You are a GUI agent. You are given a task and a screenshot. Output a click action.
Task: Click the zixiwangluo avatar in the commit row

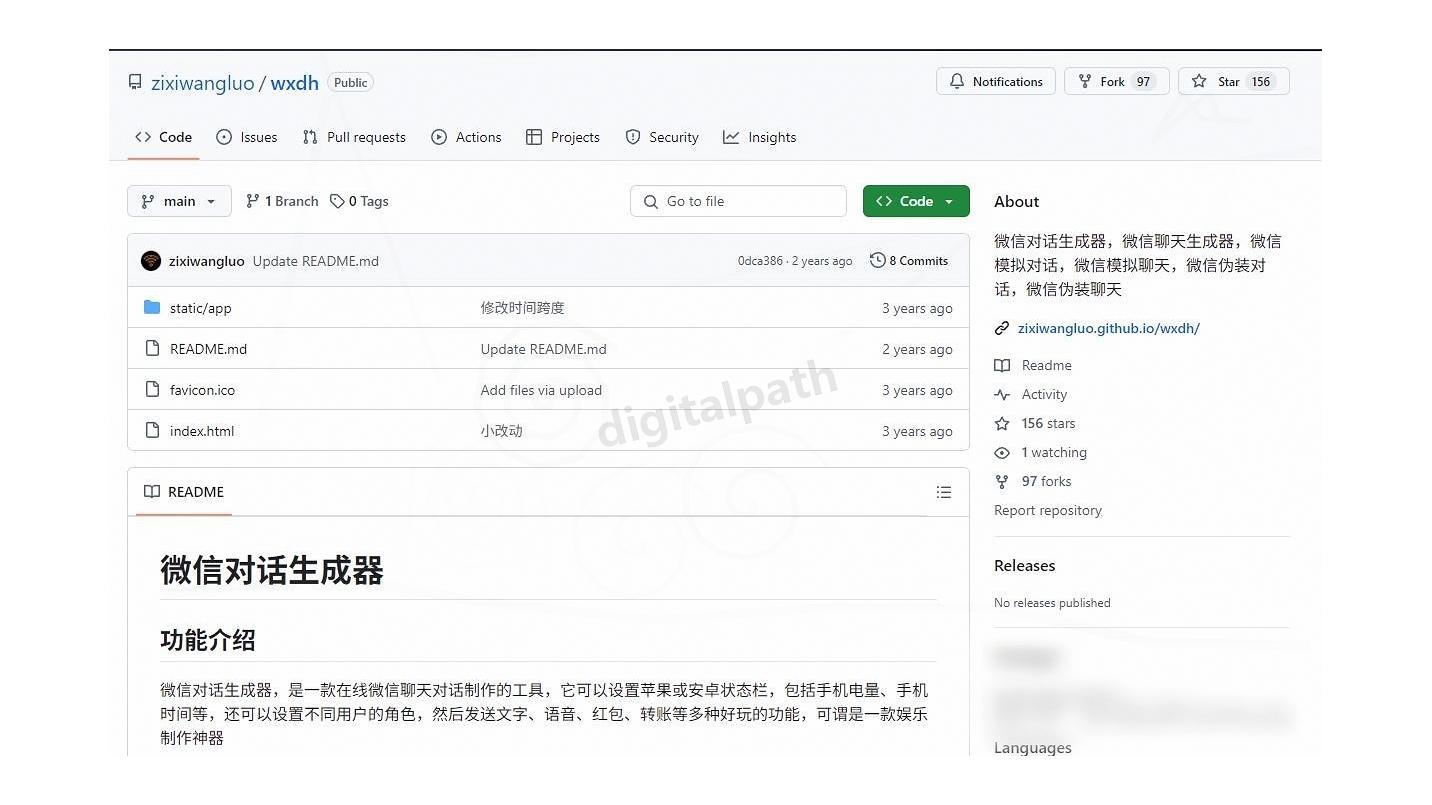pyautogui.click(x=151, y=261)
